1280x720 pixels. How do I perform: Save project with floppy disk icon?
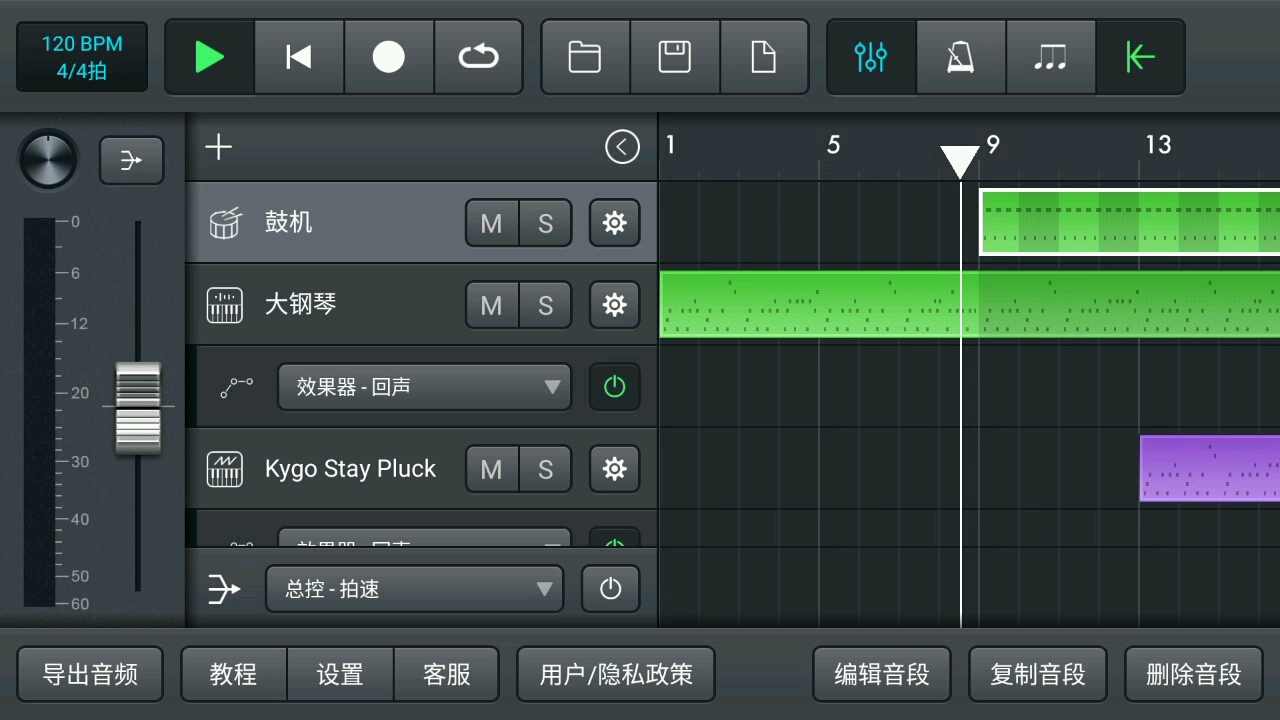pos(675,57)
